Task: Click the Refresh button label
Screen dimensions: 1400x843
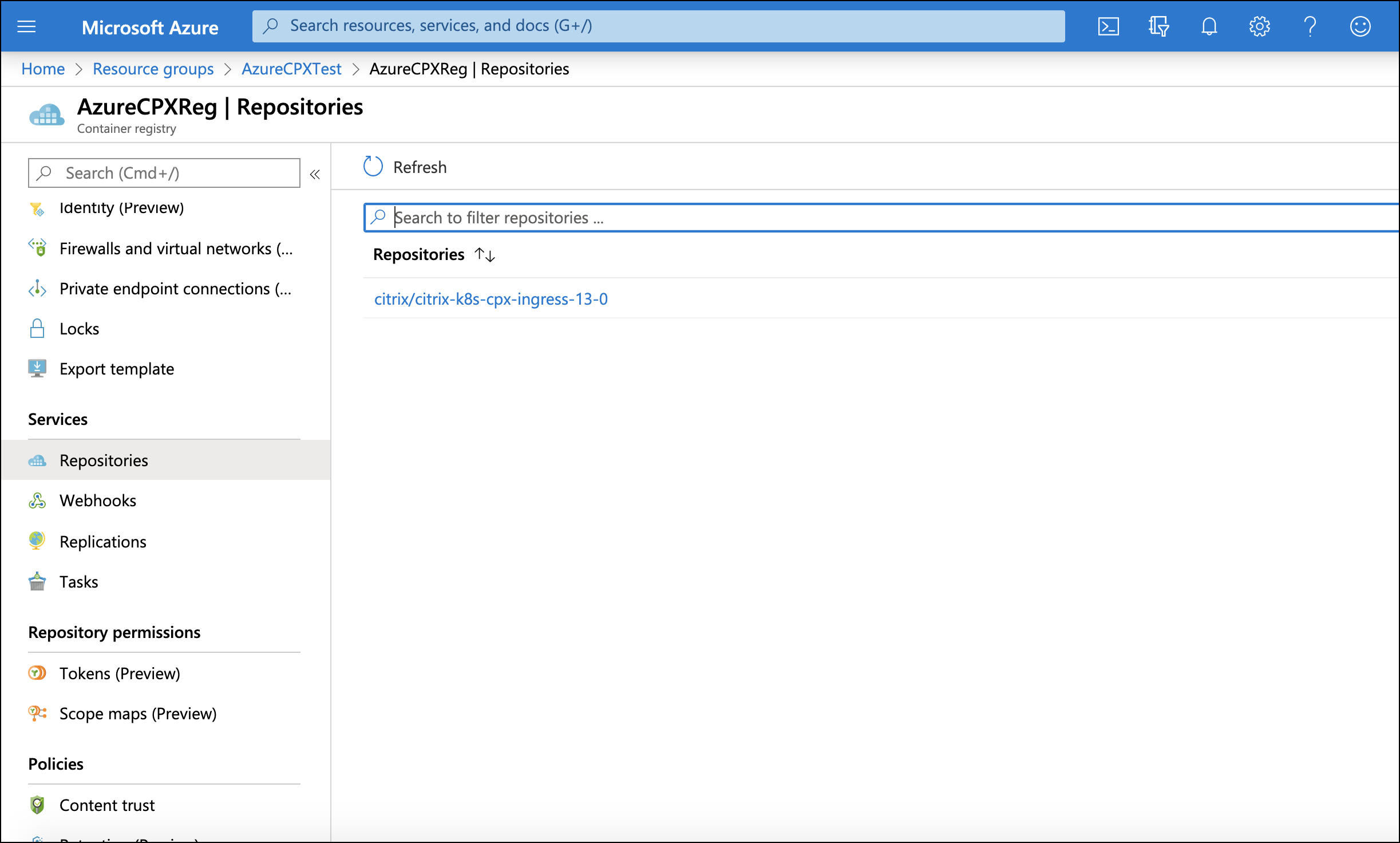Action: pyautogui.click(x=420, y=167)
